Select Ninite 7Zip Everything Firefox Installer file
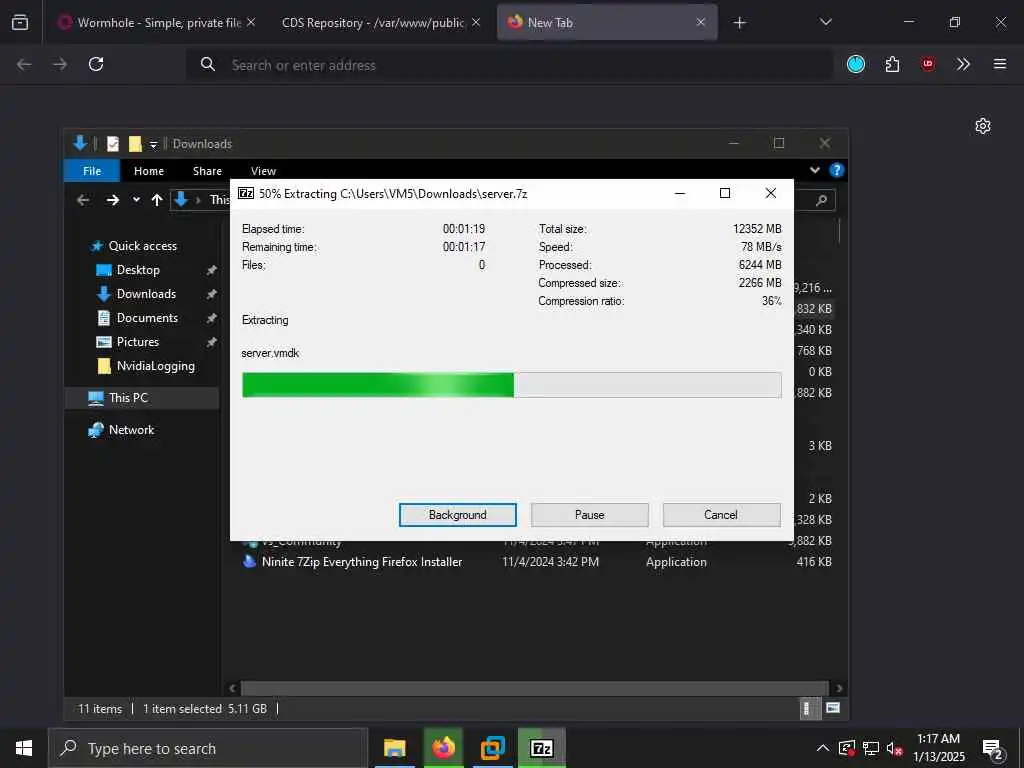The width and height of the screenshot is (1024, 768). [362, 562]
